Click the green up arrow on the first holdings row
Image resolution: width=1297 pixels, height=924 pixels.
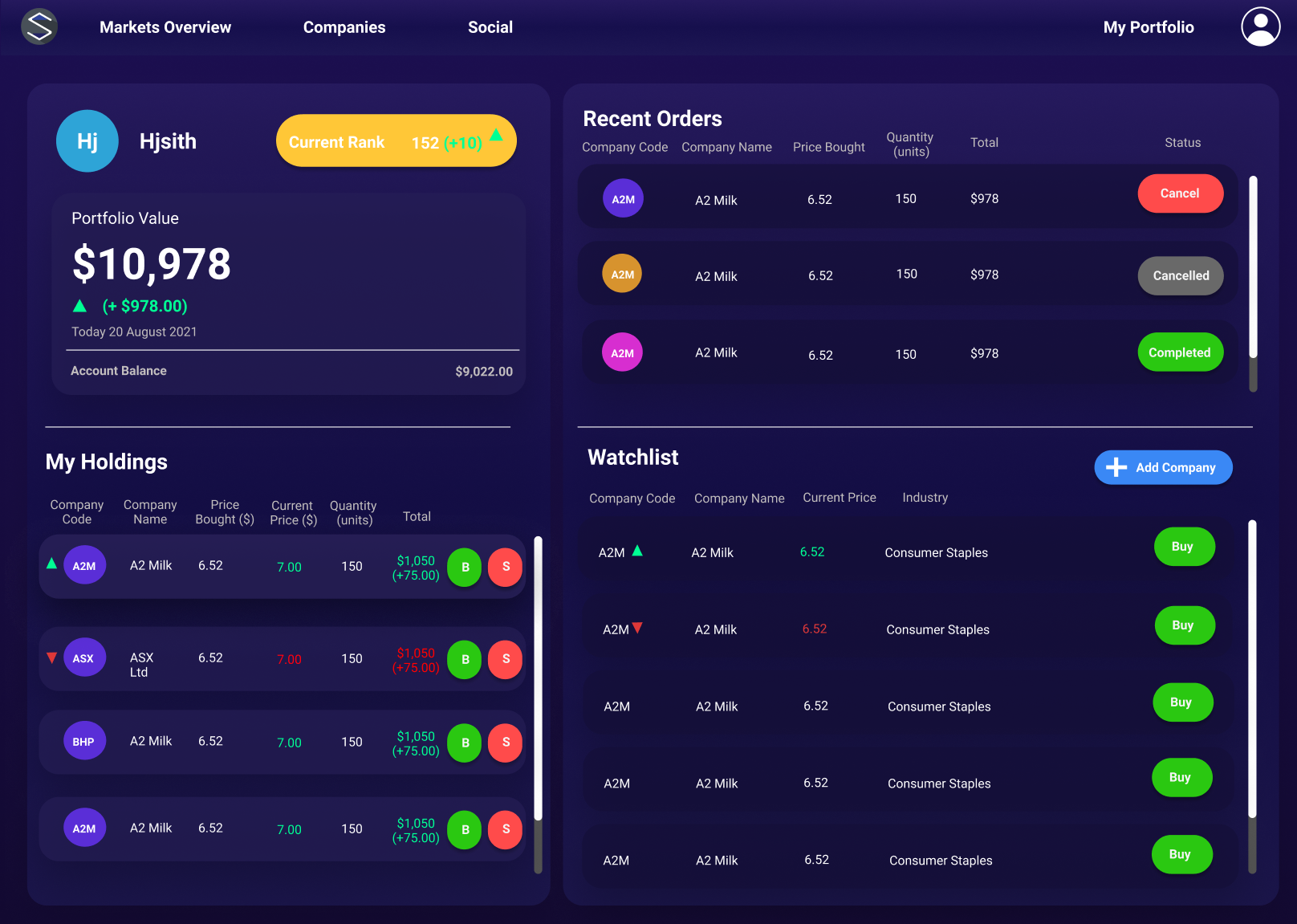pyautogui.click(x=51, y=563)
